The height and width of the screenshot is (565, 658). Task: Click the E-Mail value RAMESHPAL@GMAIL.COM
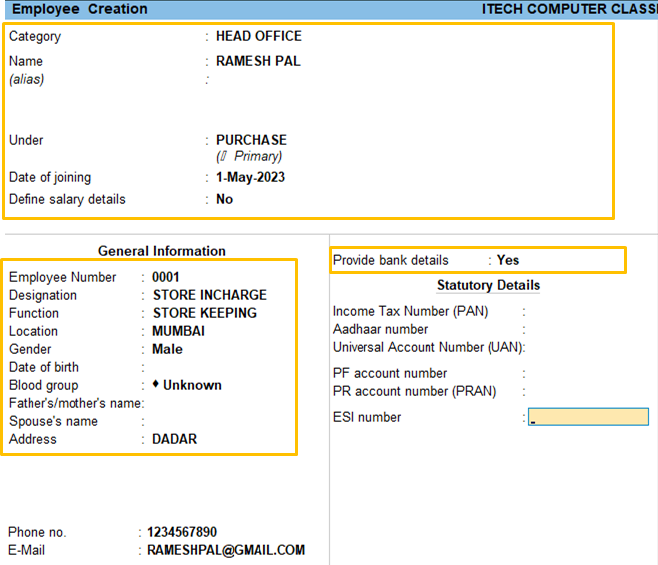[226, 550]
